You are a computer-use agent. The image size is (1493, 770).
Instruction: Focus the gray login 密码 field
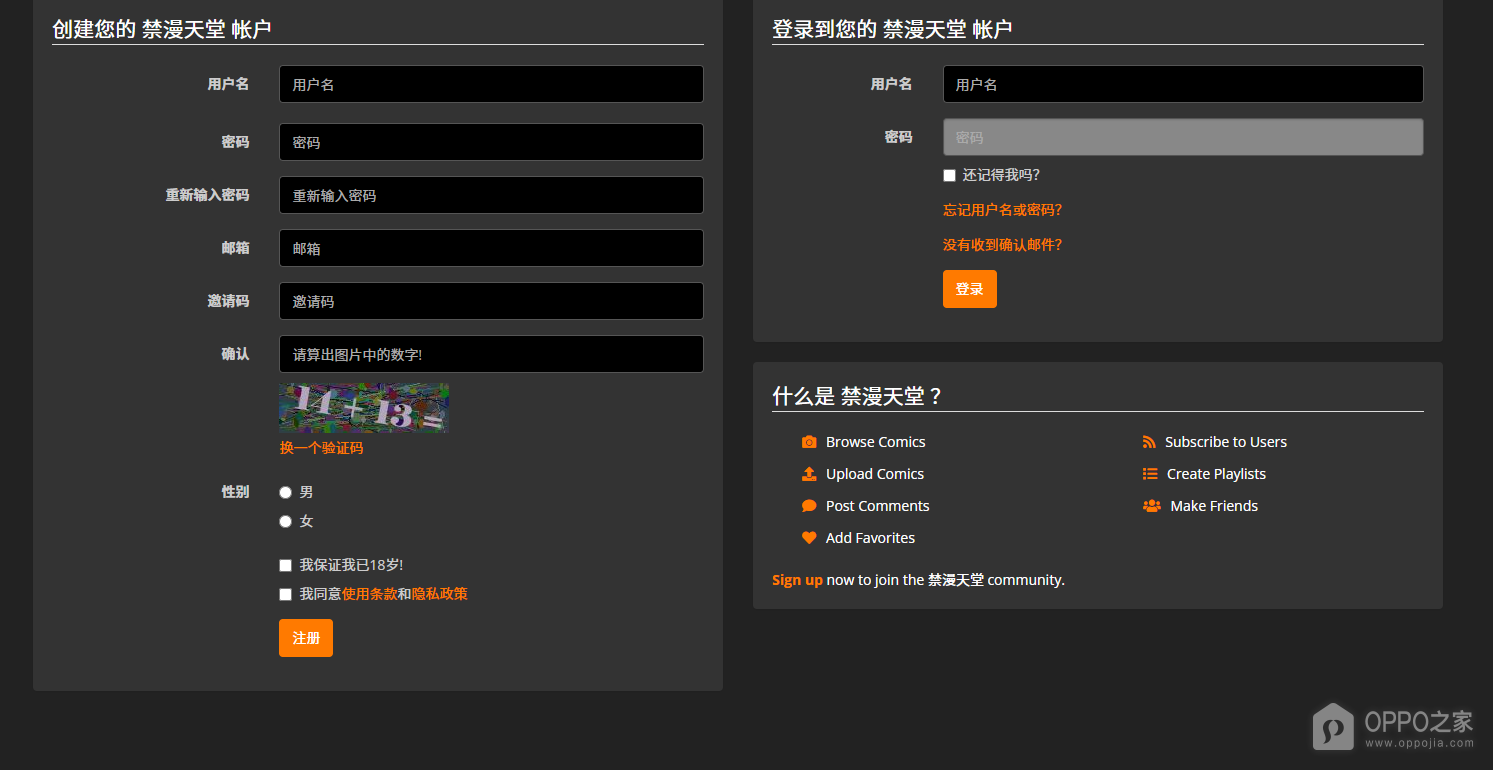pos(1183,137)
